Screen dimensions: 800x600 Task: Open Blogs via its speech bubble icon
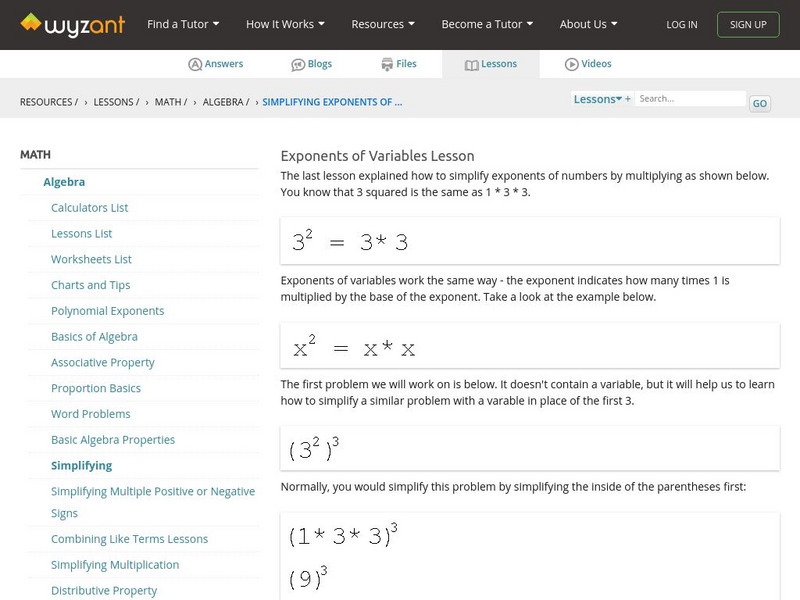tap(298, 64)
